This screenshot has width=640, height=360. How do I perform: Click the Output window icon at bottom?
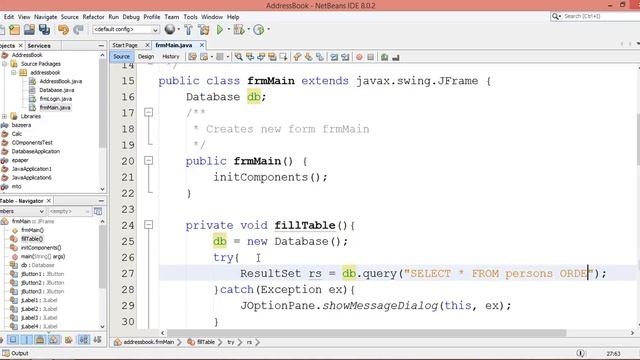point(6,353)
